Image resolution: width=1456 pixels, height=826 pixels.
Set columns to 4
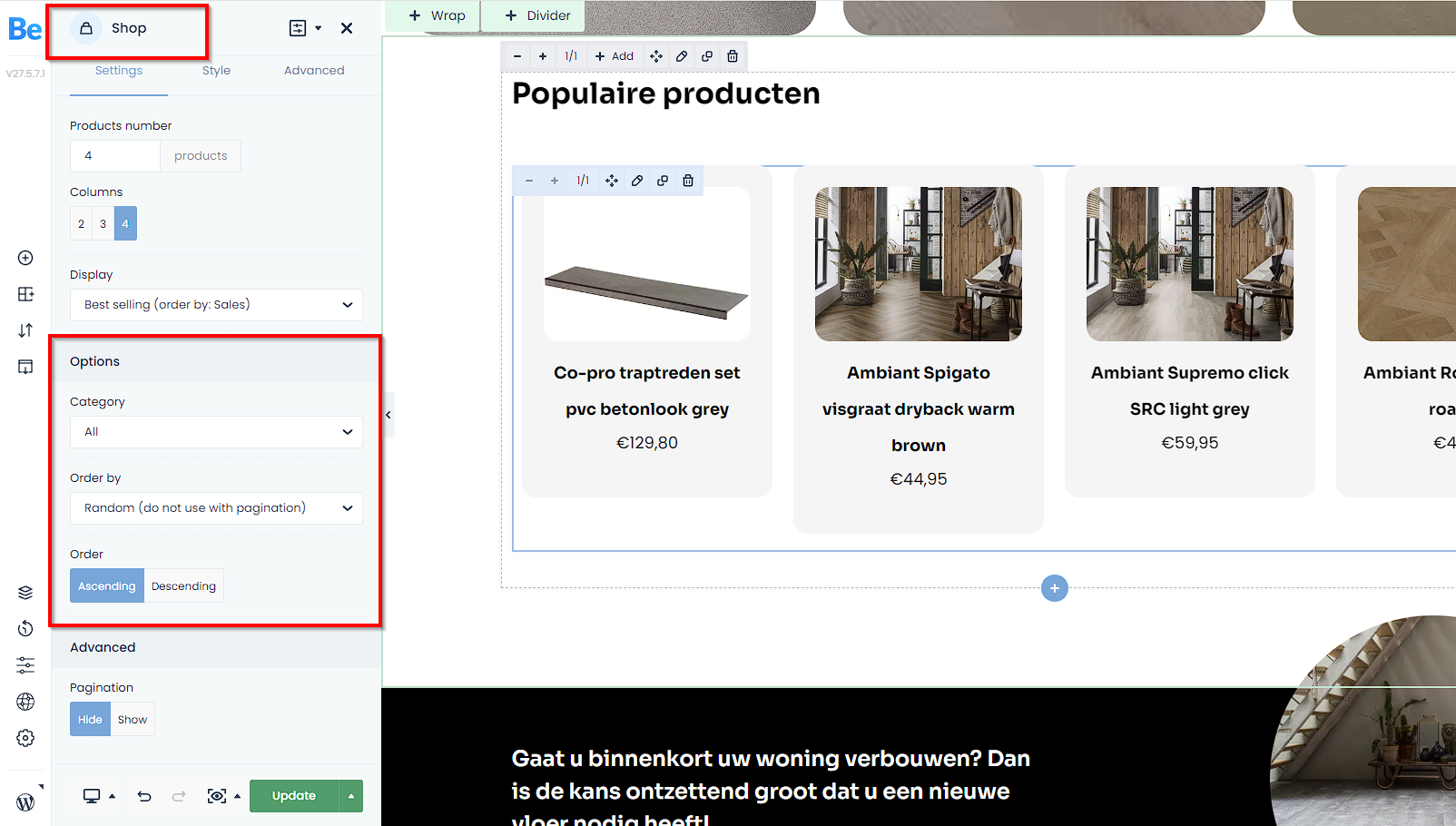[125, 223]
